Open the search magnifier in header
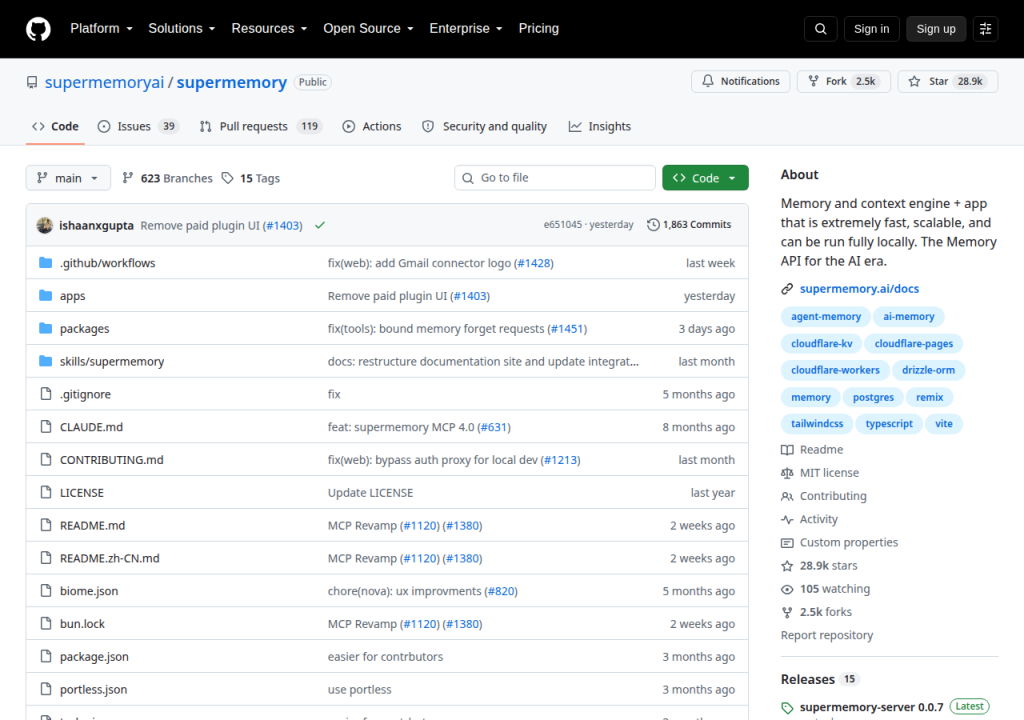Image resolution: width=1024 pixels, height=720 pixels. [x=820, y=29]
